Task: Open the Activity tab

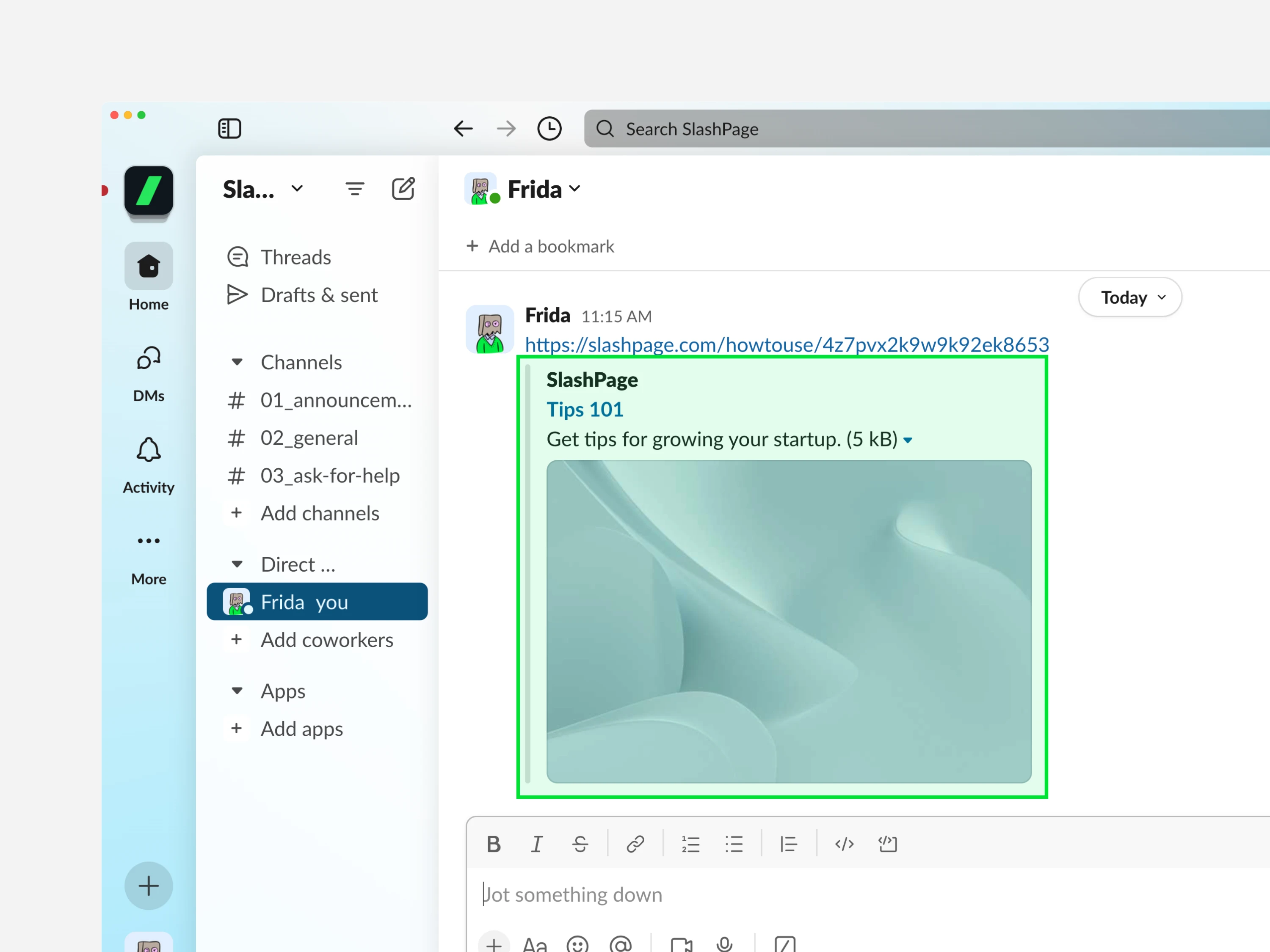Action: pos(149,465)
